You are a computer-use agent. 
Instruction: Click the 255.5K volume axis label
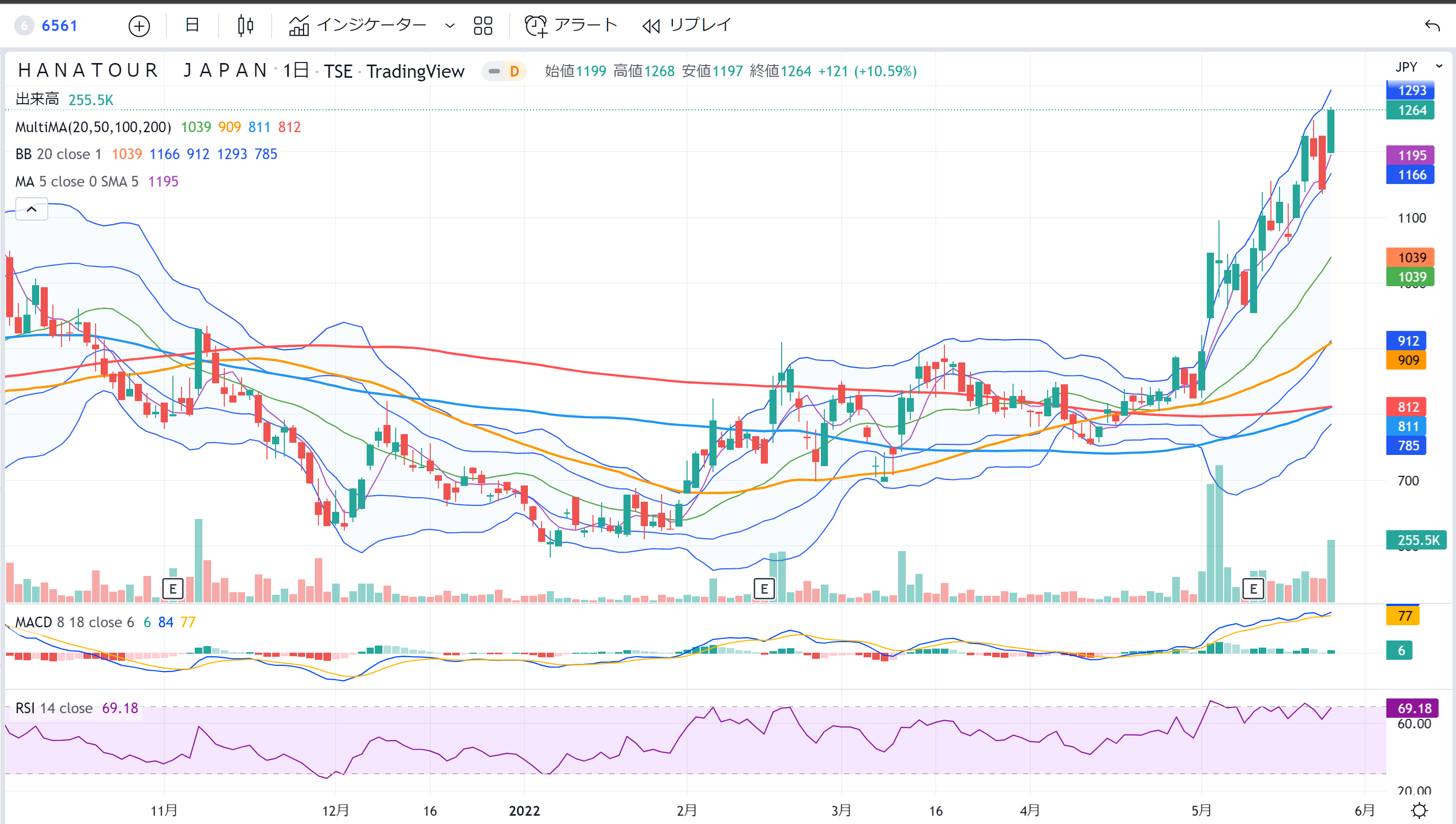coord(1416,540)
